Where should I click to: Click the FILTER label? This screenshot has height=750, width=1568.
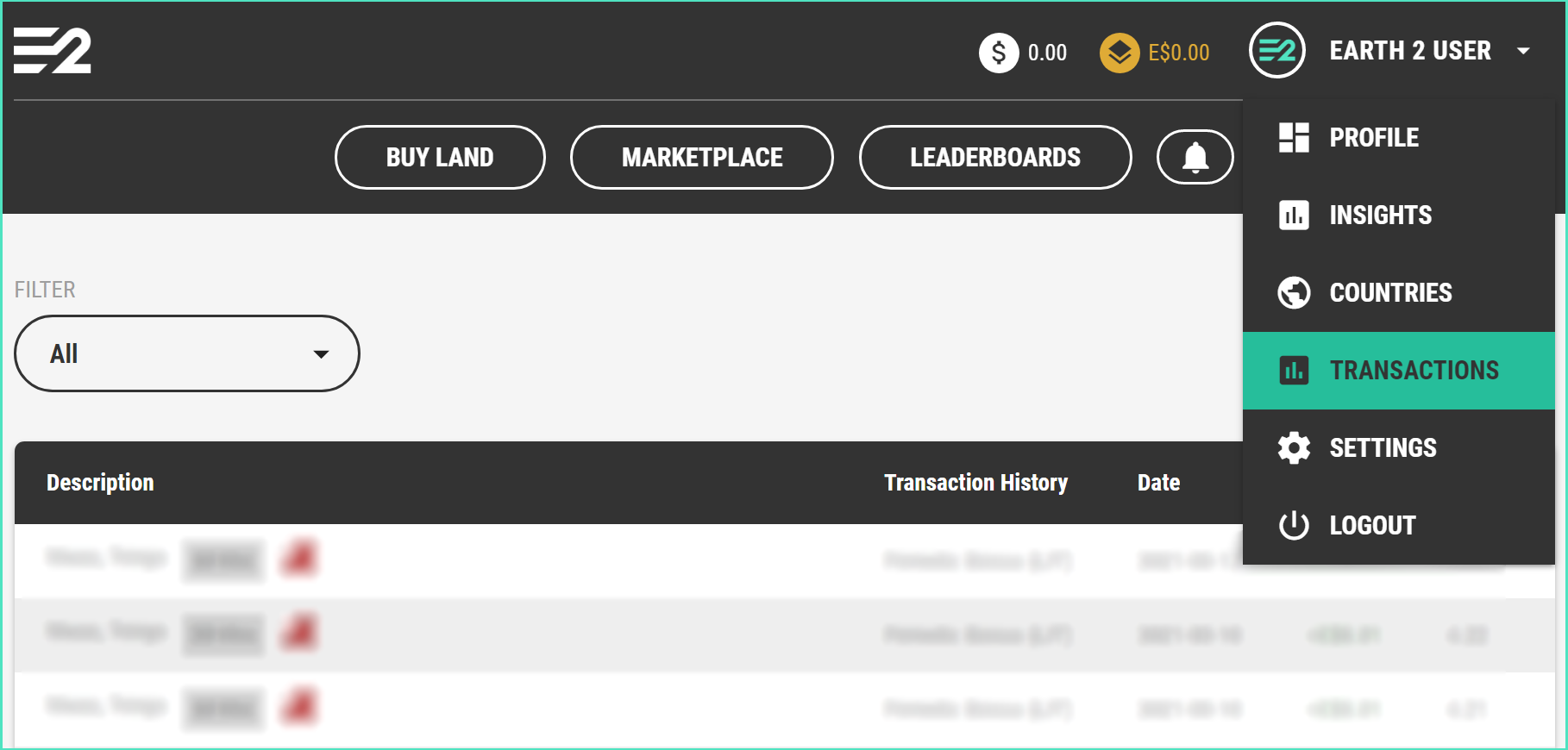pos(45,290)
